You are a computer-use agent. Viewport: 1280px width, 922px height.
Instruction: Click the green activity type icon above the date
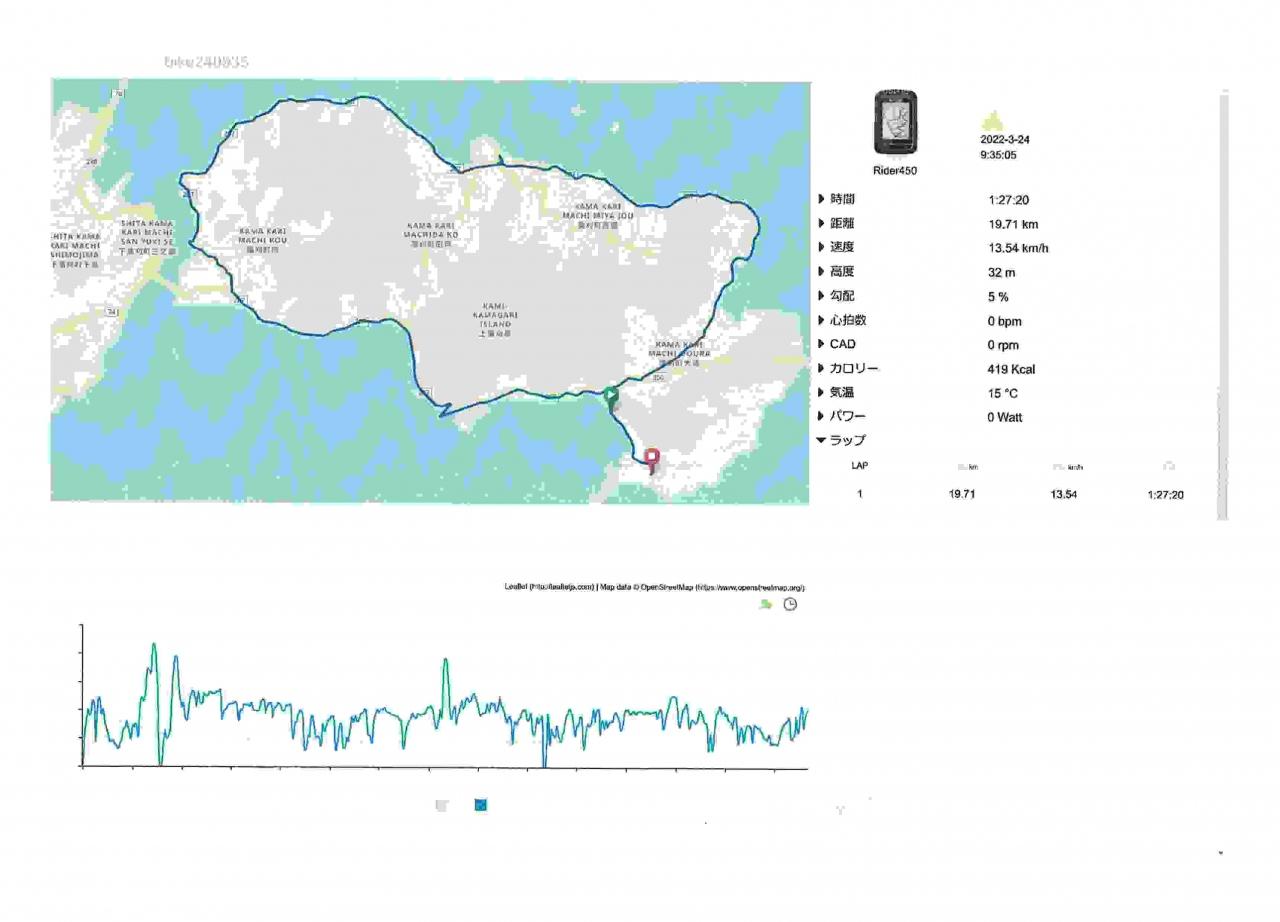pyautogui.click(x=991, y=121)
